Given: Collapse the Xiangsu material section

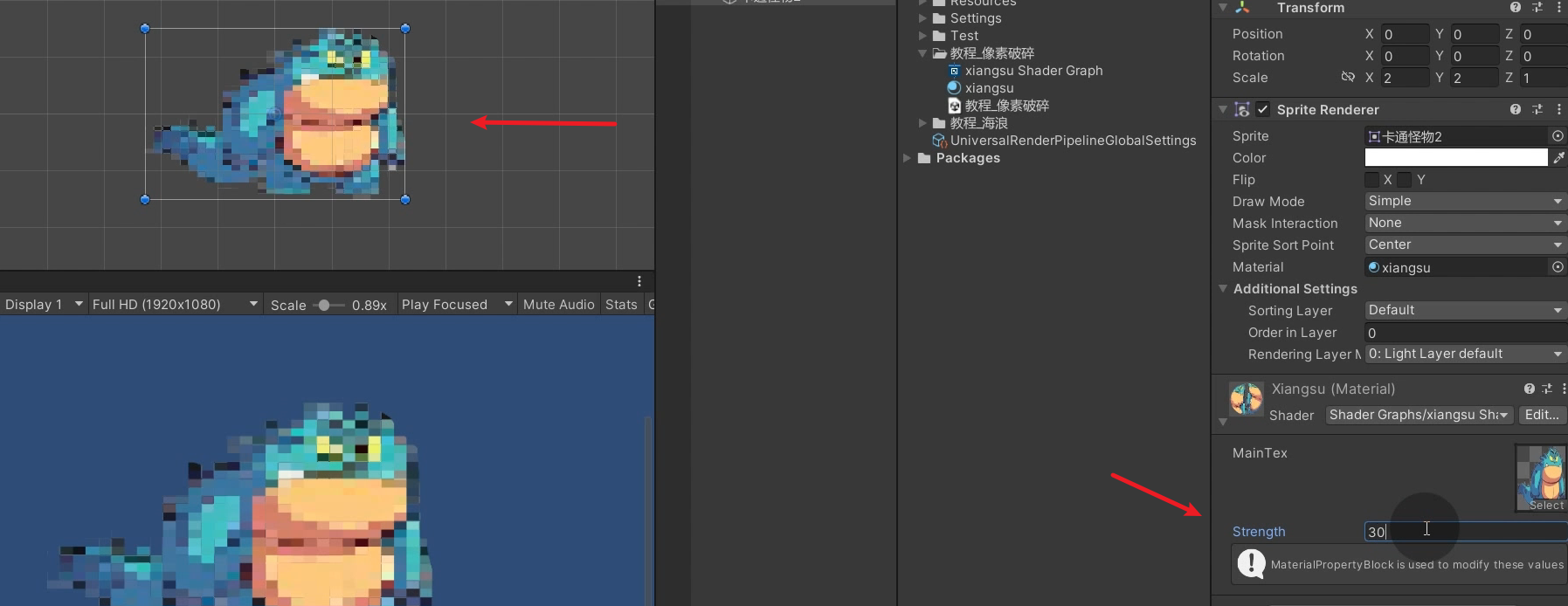Looking at the screenshot, I should (1223, 422).
